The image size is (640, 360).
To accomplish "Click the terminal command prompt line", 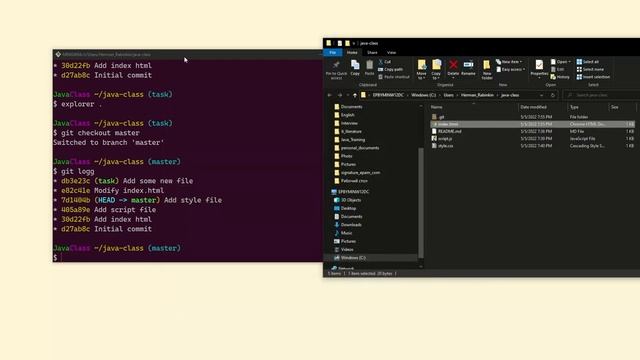I will click(188, 258).
